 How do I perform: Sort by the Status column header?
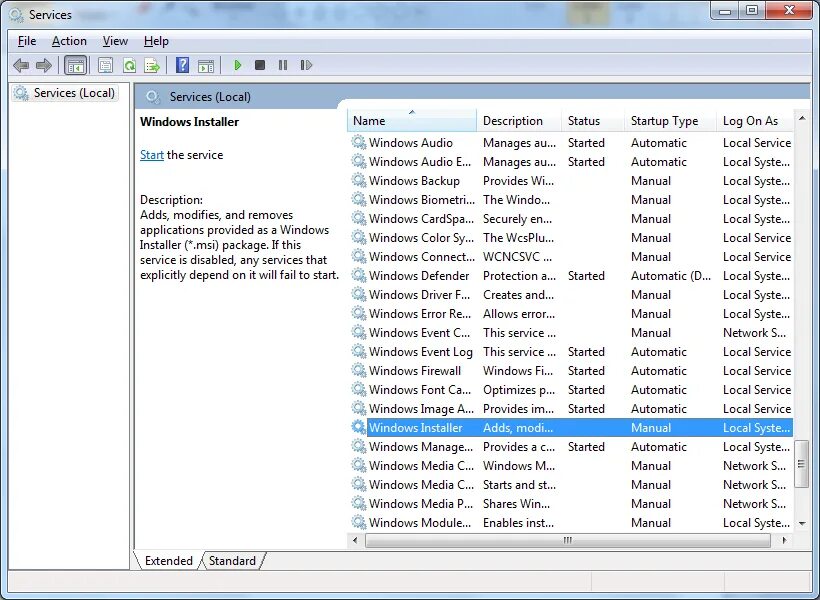tap(593, 121)
